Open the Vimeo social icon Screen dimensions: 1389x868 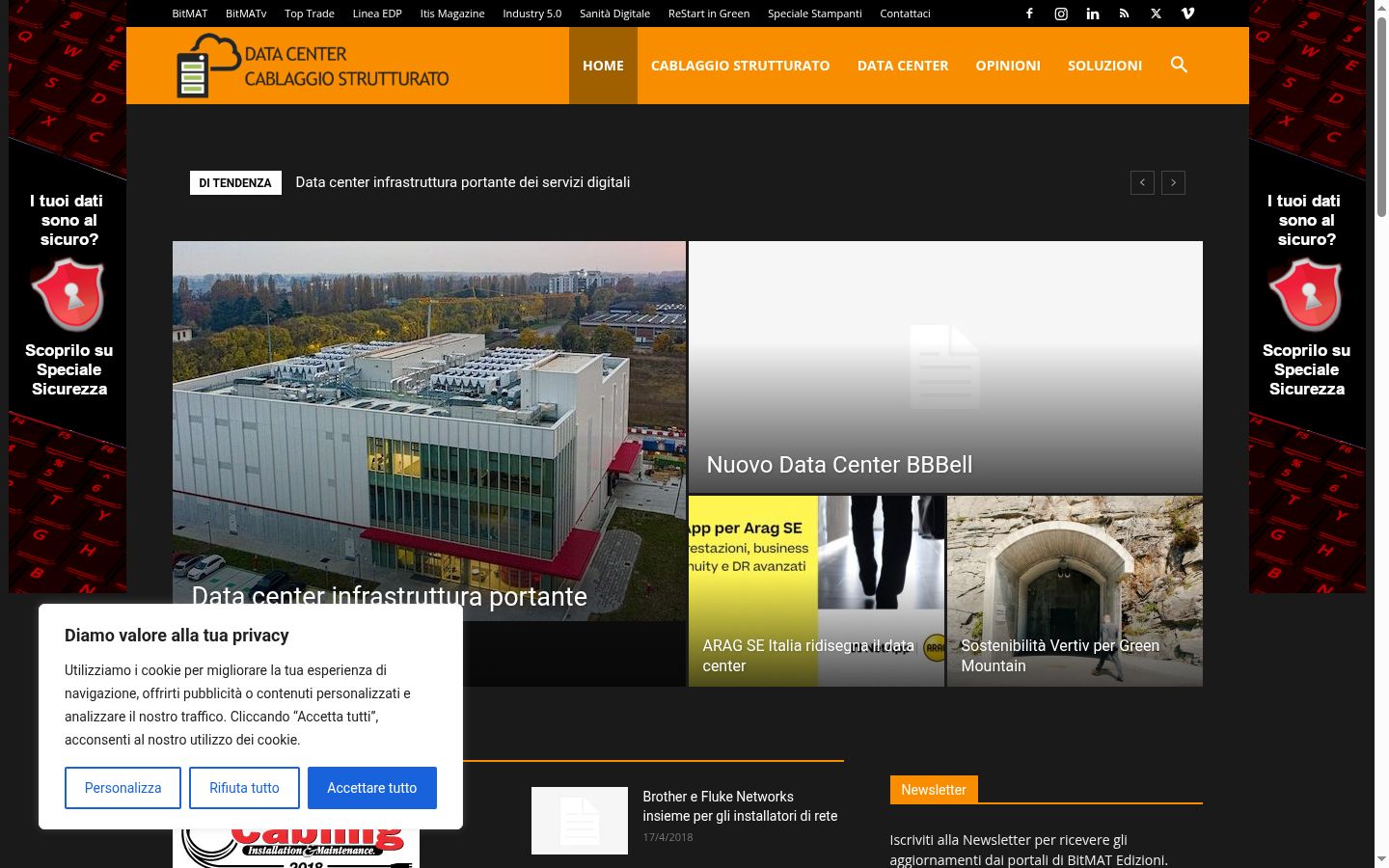tap(1187, 14)
